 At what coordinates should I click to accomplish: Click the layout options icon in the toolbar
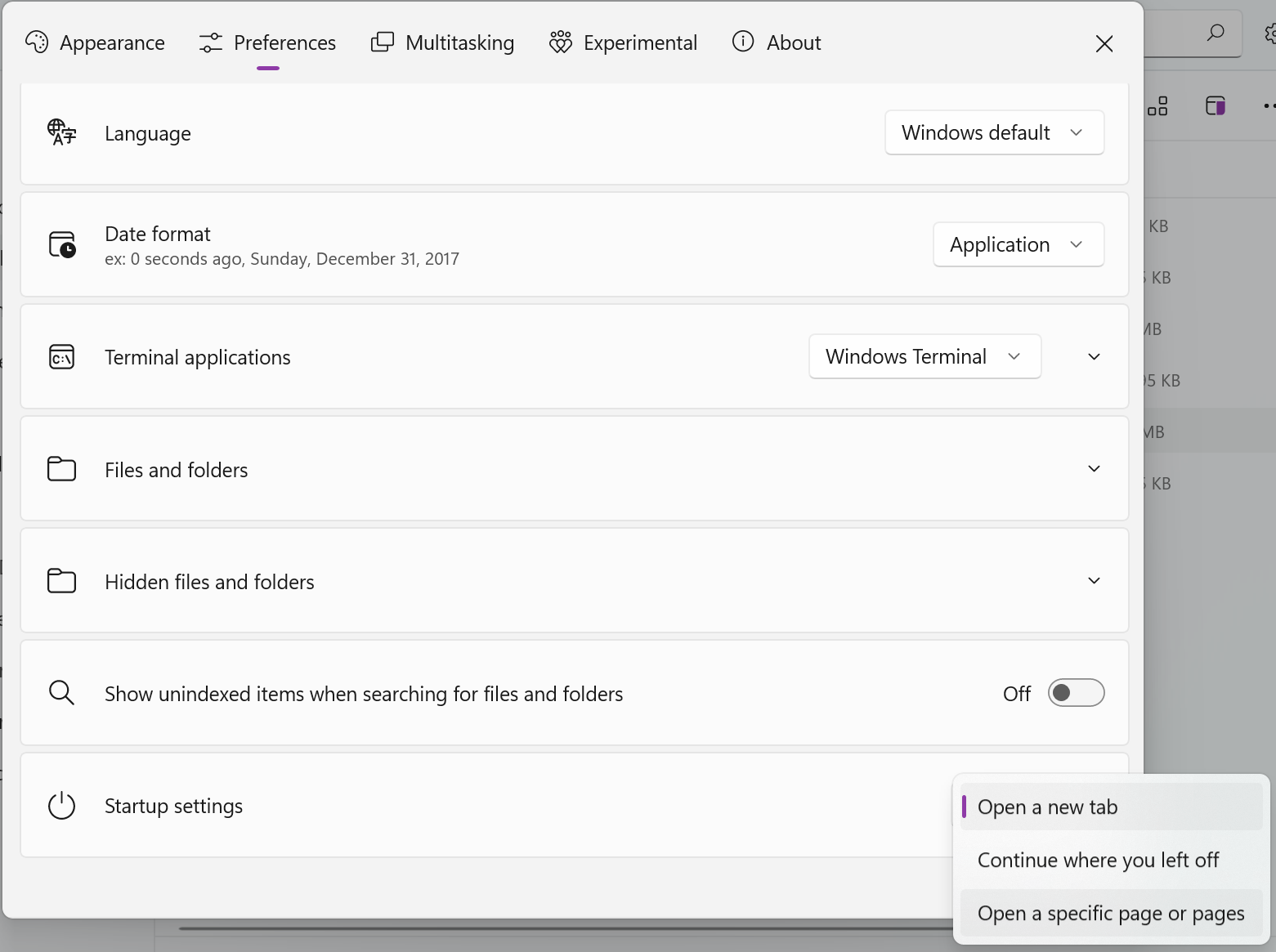click(x=1157, y=105)
